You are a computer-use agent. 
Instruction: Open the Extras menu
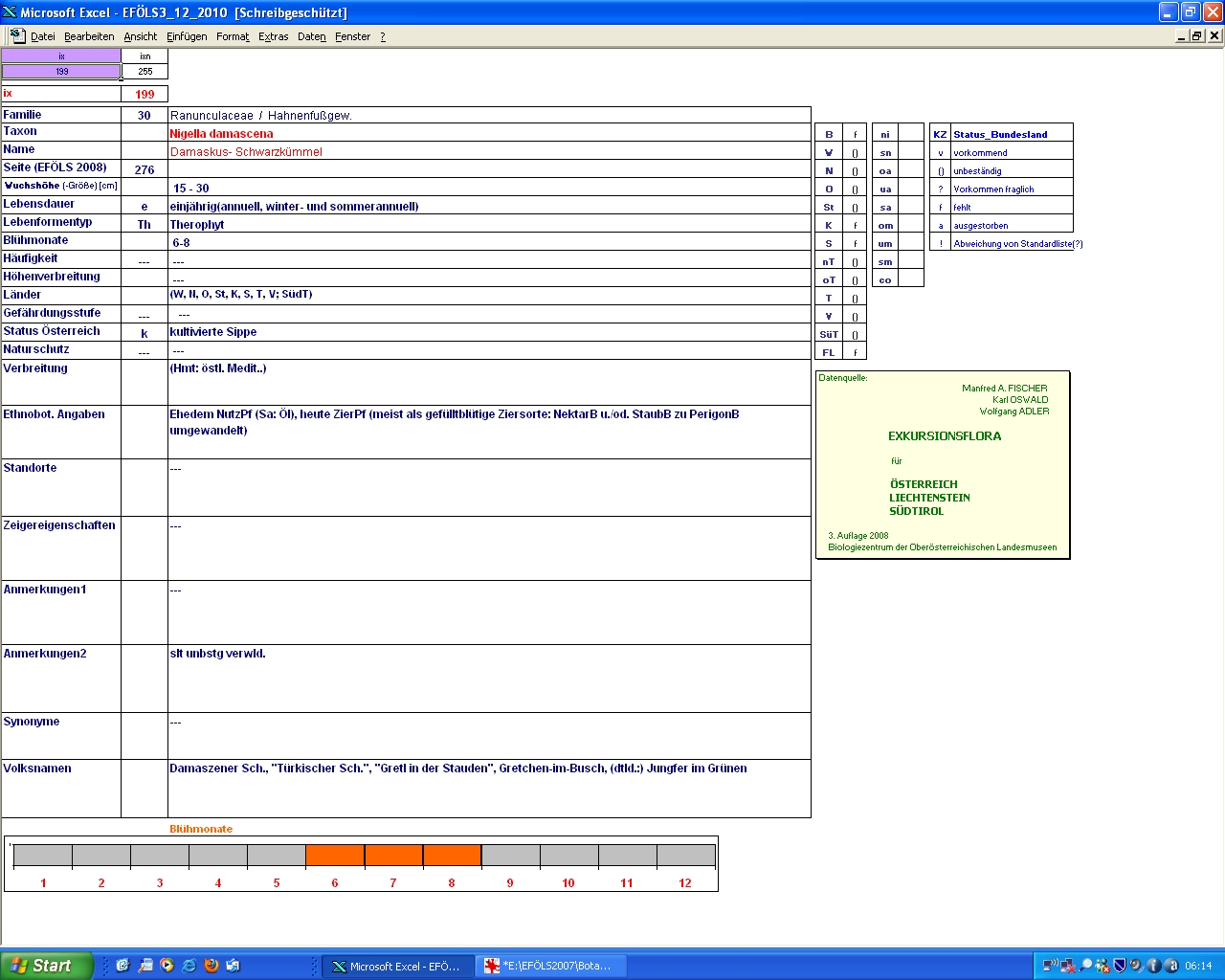pos(273,36)
